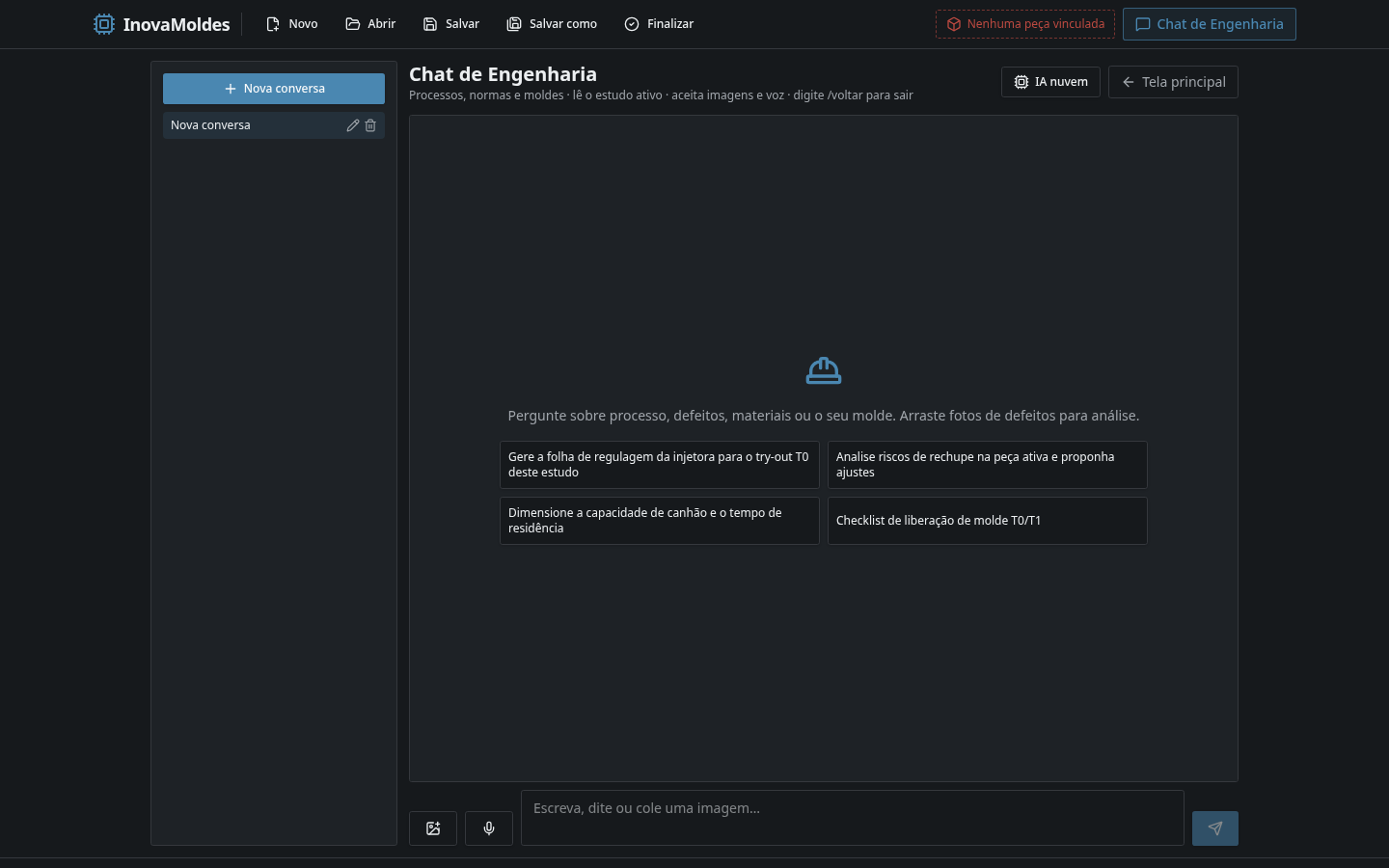Viewport: 1389px width, 868px height.
Task: Click the Chat de Engenharia heading
Action: click(x=503, y=74)
